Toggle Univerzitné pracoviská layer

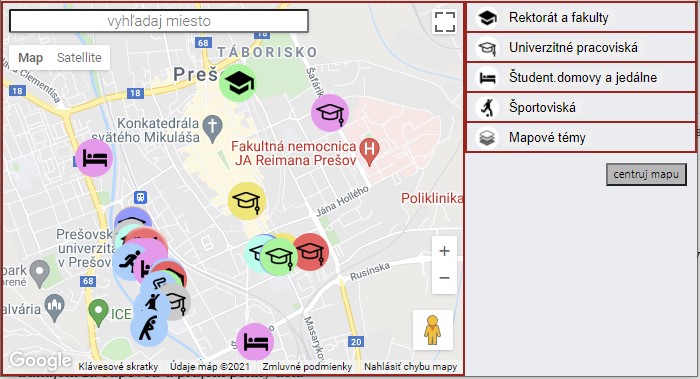click(581, 47)
